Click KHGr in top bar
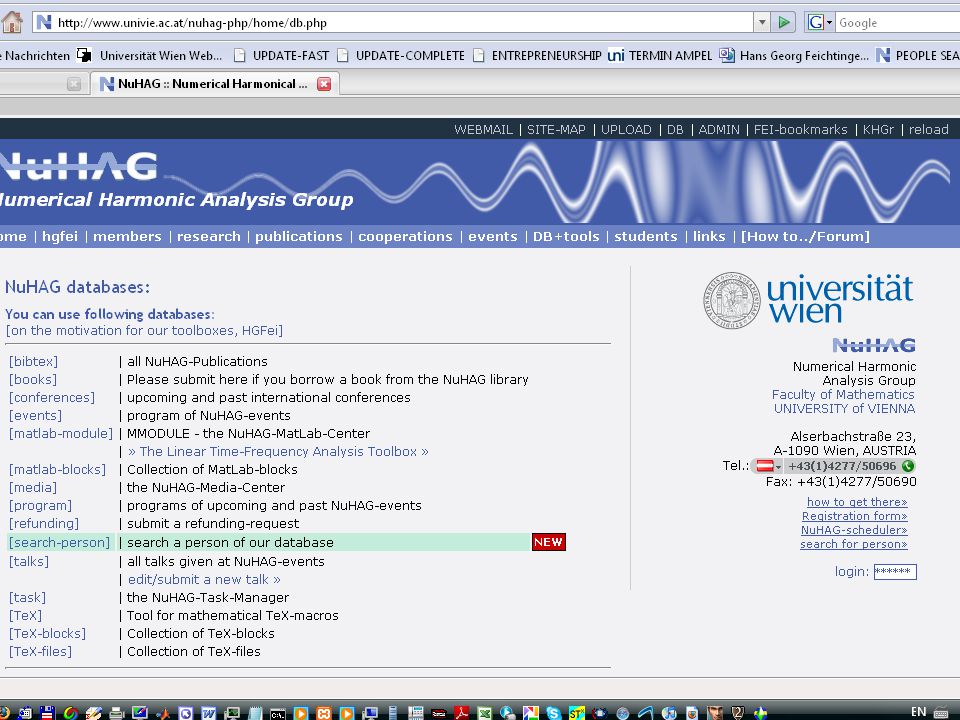960x720 pixels. [878, 130]
